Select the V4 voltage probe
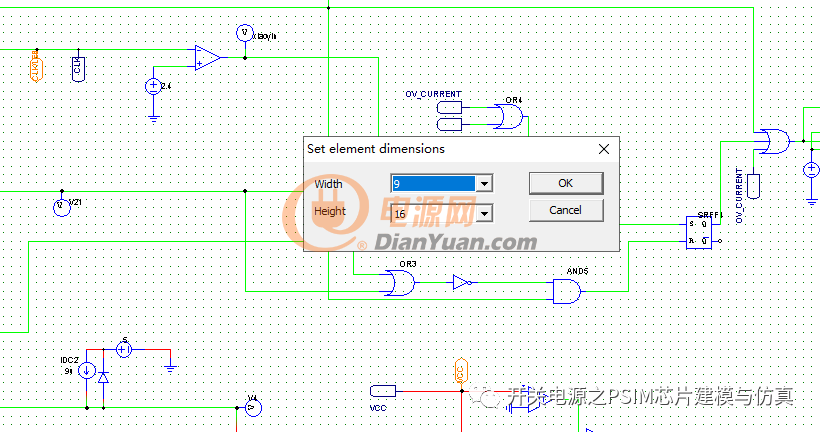Viewport: 820px width, 432px height. (253, 407)
